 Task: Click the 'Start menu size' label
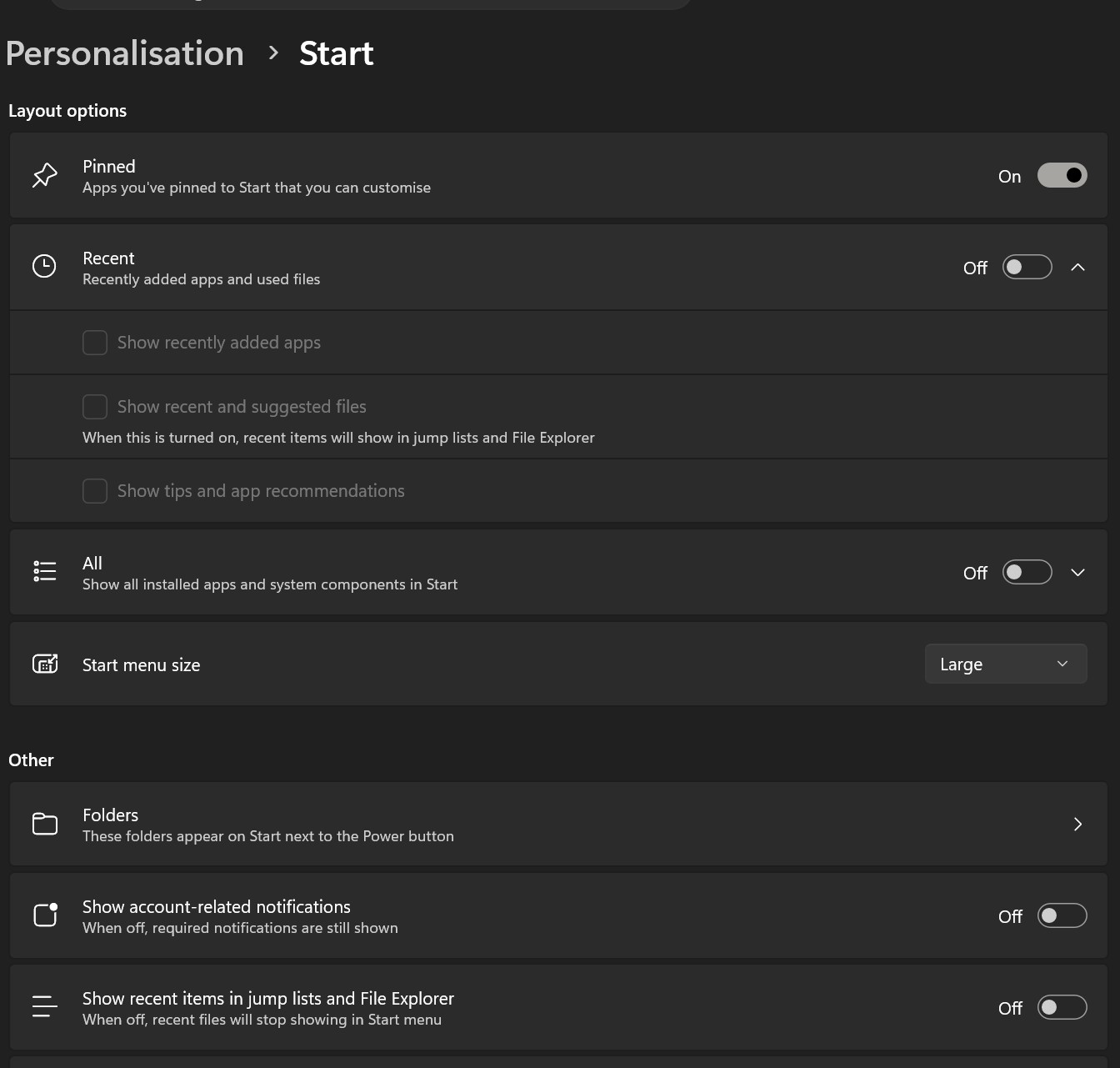point(141,664)
